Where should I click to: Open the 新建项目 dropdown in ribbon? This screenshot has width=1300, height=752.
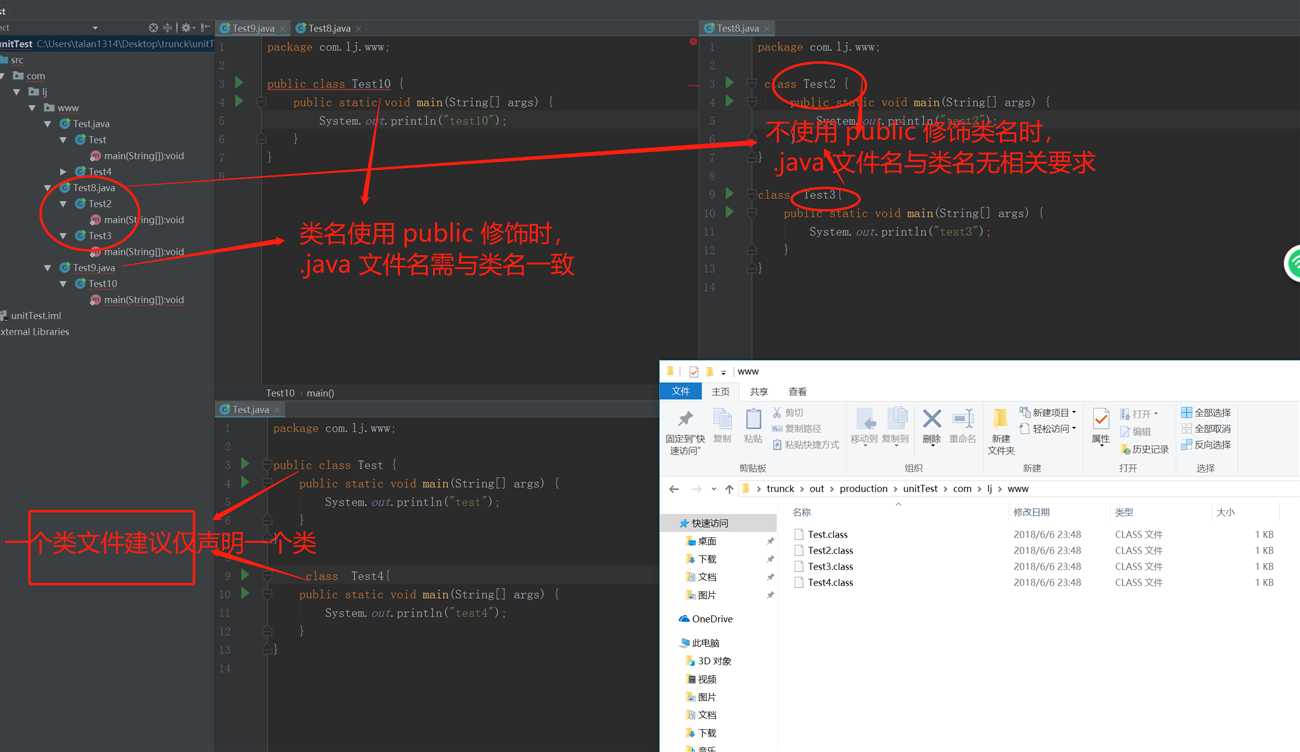click(1047, 413)
